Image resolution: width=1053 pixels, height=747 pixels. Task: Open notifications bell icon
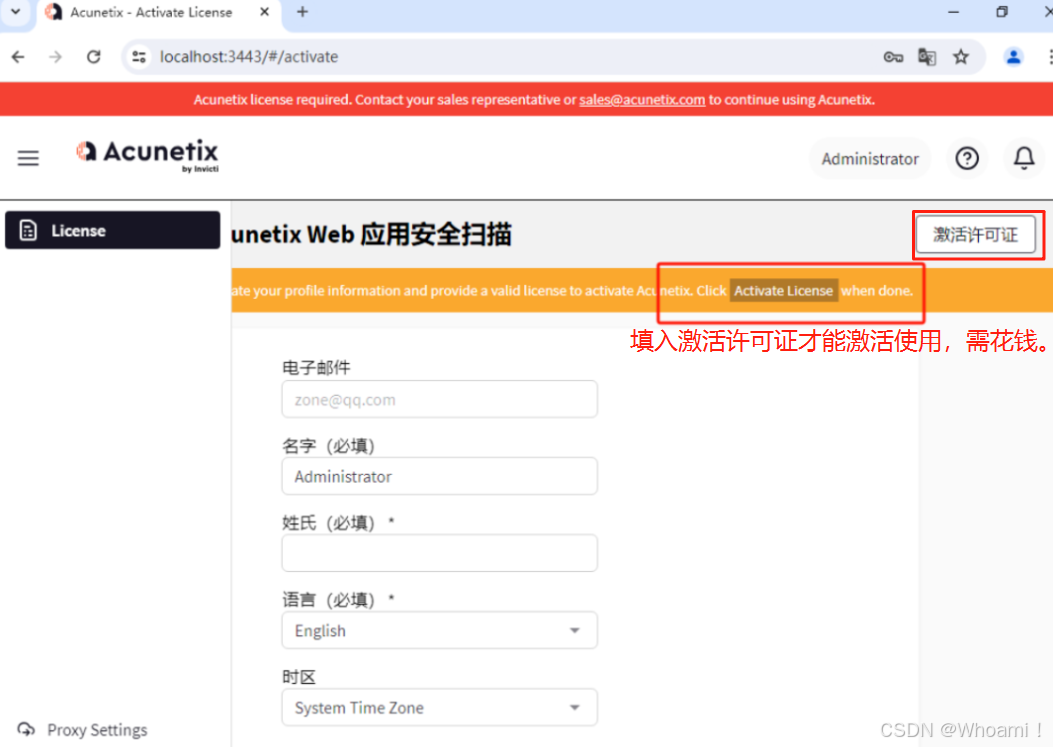[x=1023, y=159]
